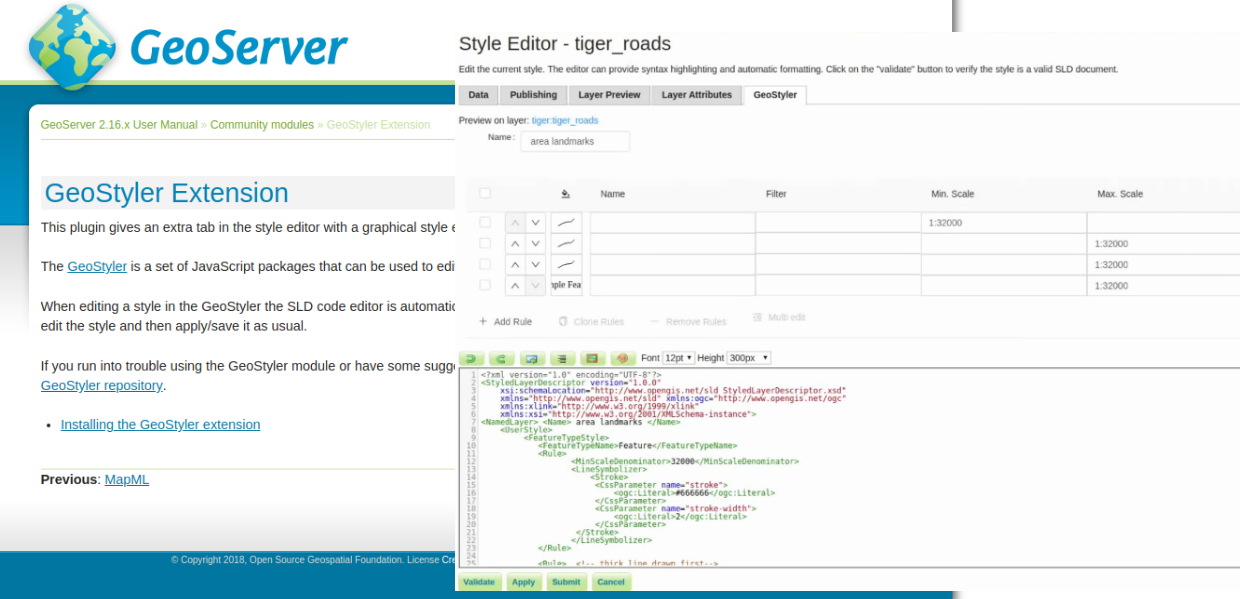Click the move-up arrow of the third rule row

[515, 265]
